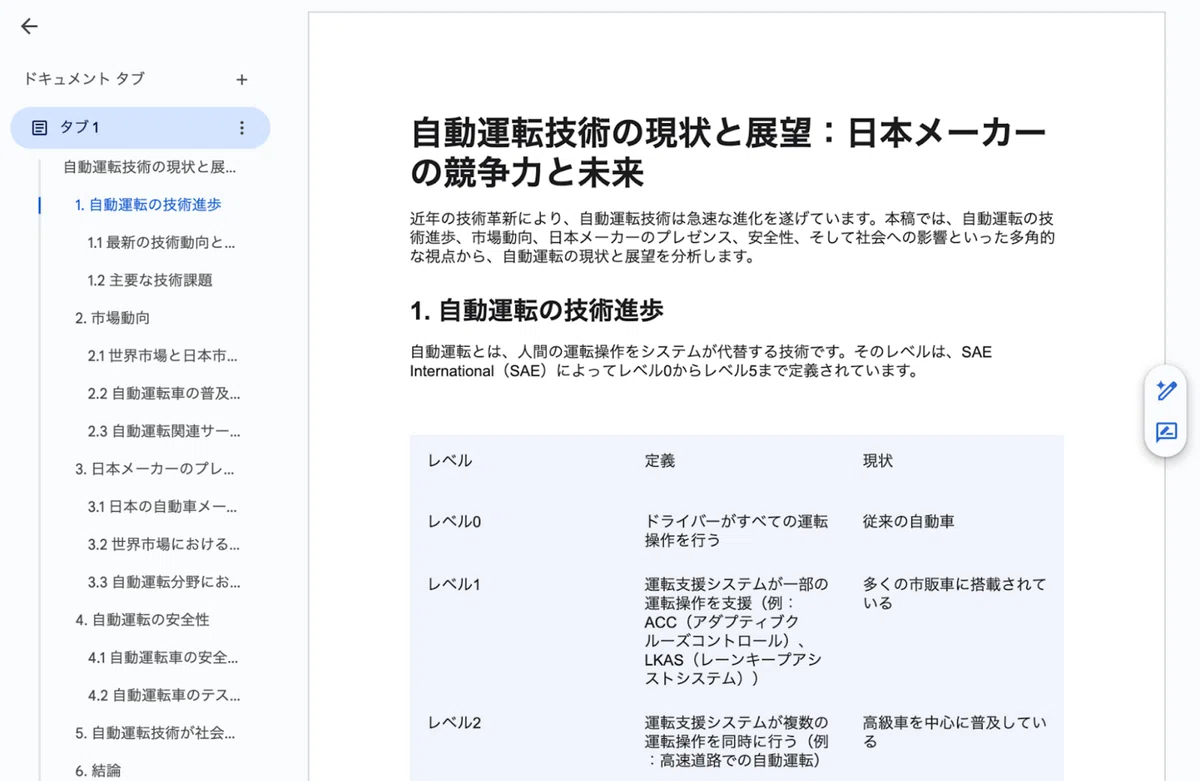This screenshot has height=781, width=1200.
Task: Select the タブ 1 tab
Action: pos(140,128)
